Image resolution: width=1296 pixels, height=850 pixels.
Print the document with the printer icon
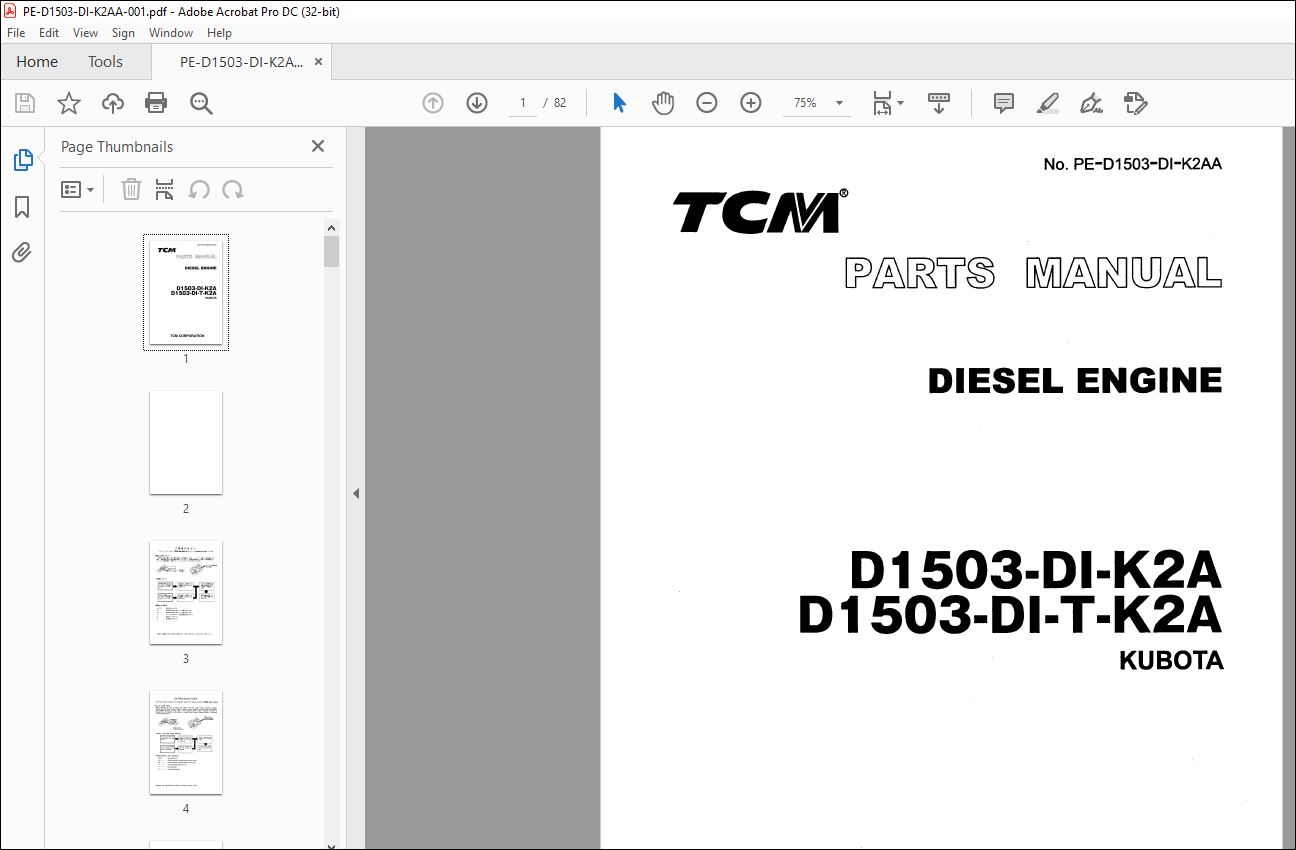click(x=156, y=103)
